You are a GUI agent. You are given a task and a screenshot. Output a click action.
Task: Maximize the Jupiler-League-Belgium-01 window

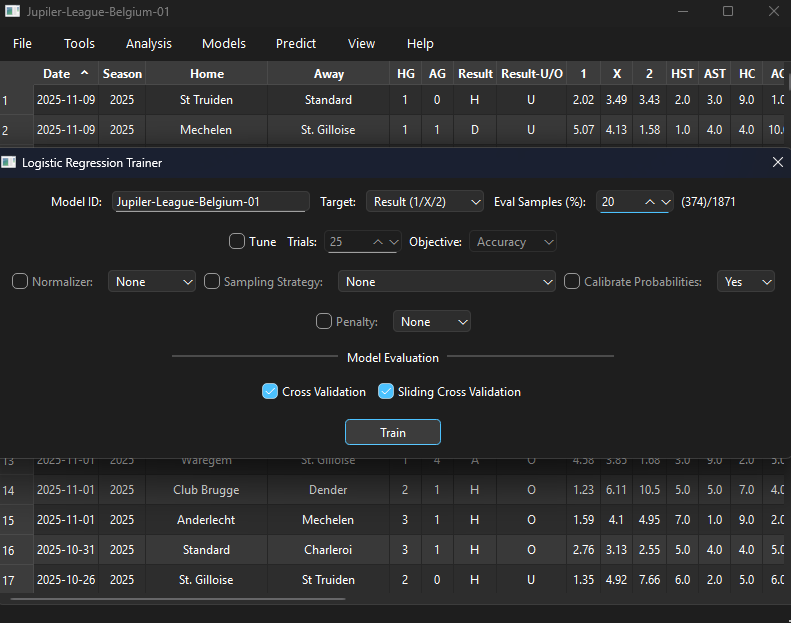coord(727,11)
